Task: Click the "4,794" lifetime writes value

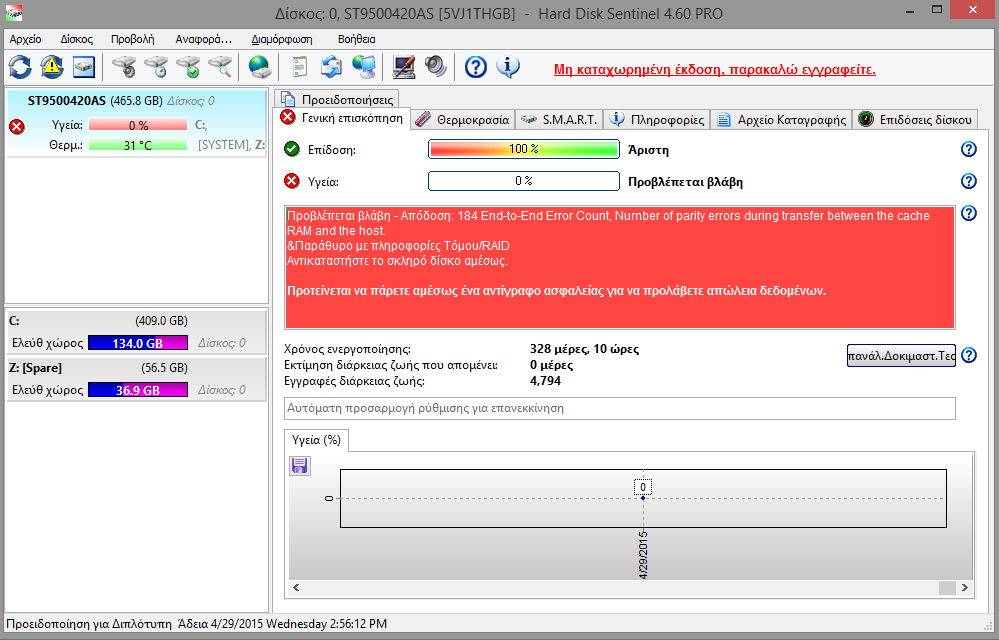Action: pyautogui.click(x=545, y=381)
